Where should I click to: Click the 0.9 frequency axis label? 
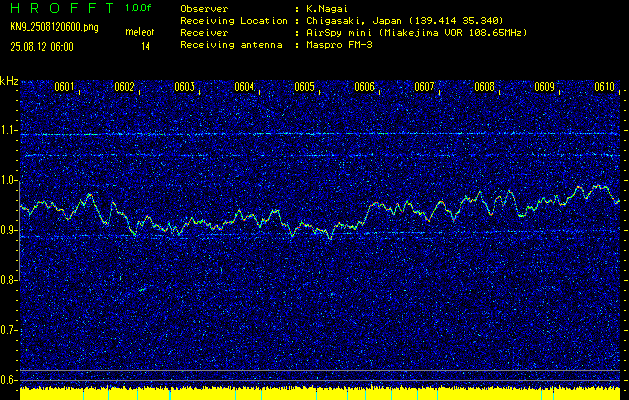pyautogui.click(x=9, y=230)
